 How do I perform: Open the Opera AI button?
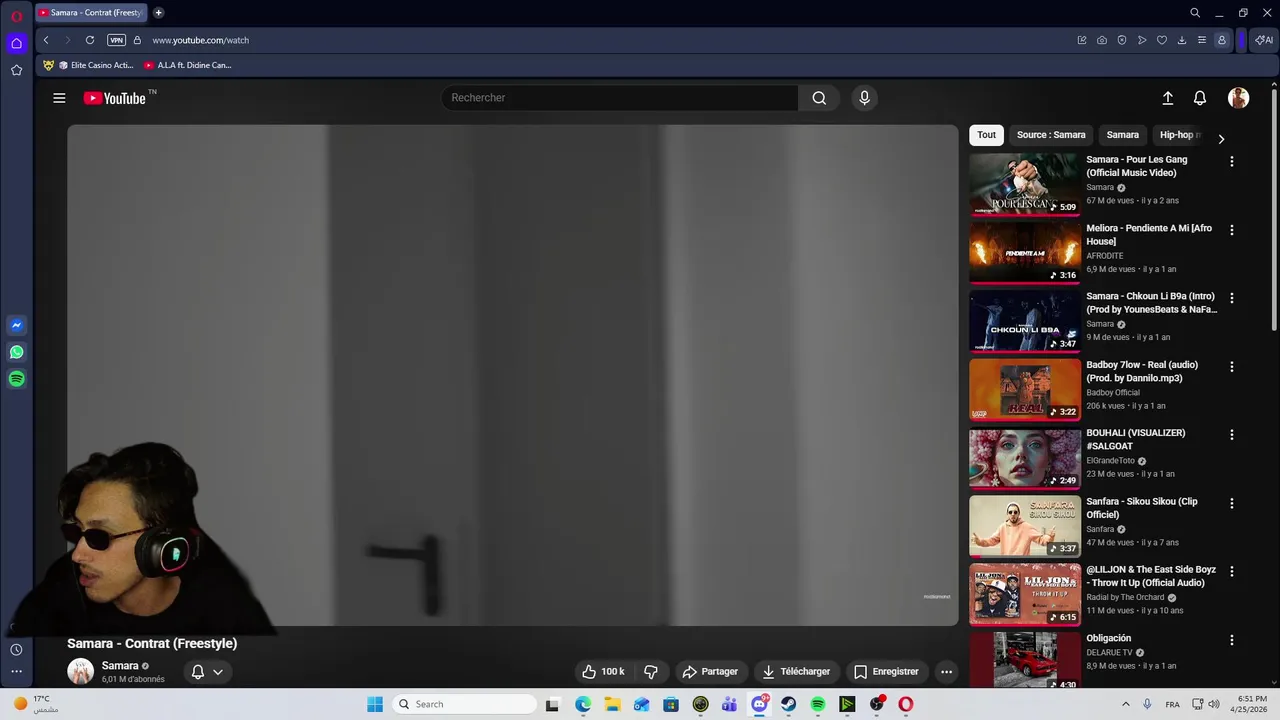pyautogui.click(x=1264, y=40)
